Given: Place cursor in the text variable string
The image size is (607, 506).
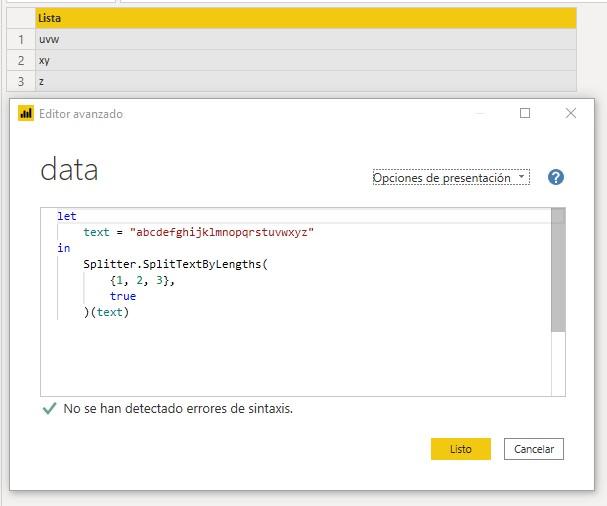Looking at the screenshot, I should pyautogui.click(x=222, y=232).
